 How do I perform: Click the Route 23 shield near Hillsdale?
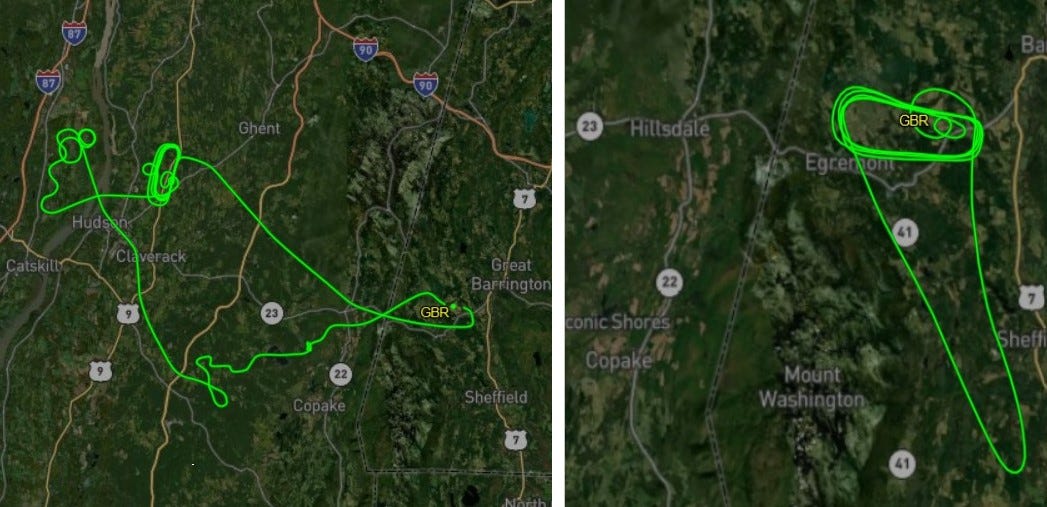[590, 126]
